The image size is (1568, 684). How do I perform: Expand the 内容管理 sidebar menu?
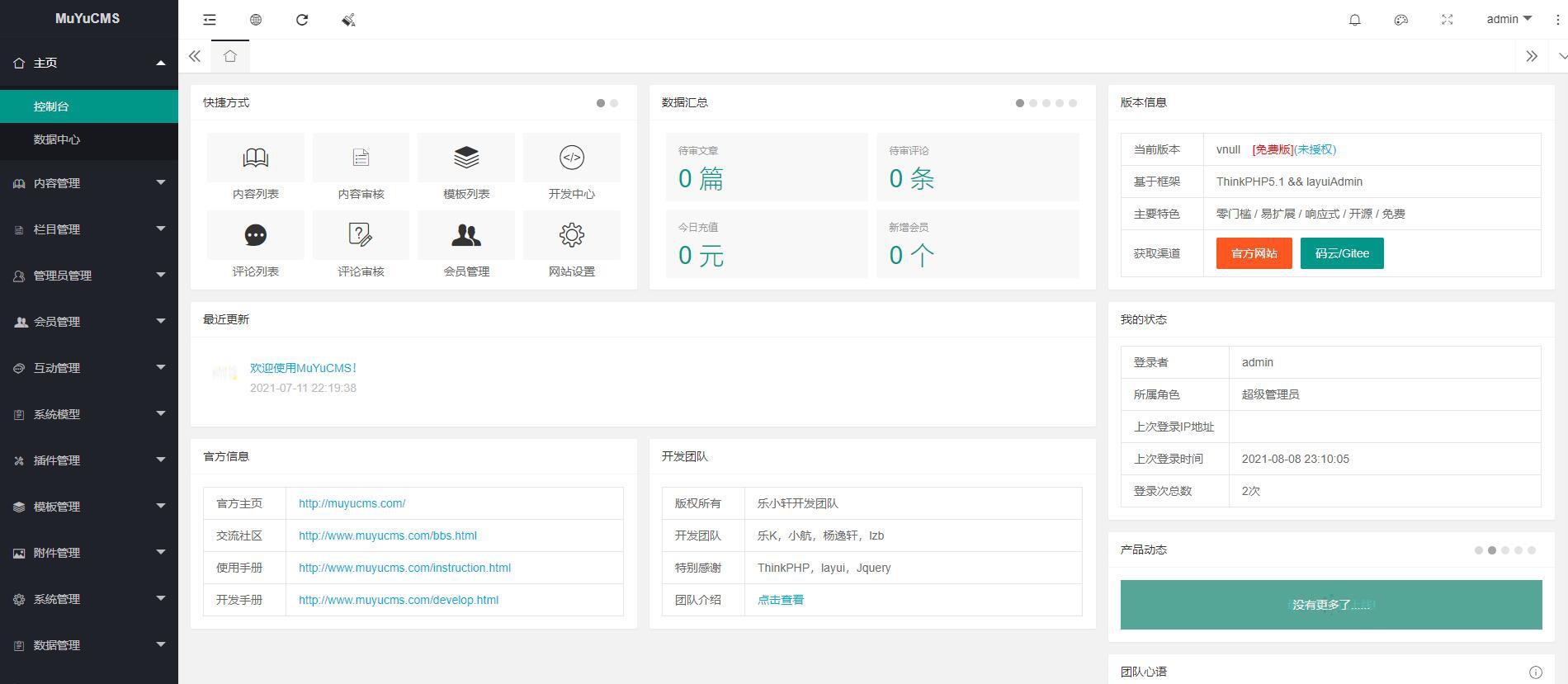pos(89,183)
